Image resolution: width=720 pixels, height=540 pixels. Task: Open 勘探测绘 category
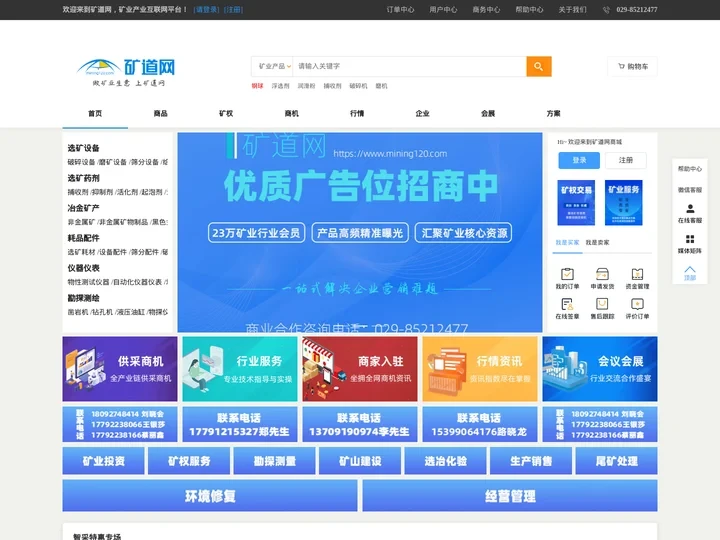point(83,298)
